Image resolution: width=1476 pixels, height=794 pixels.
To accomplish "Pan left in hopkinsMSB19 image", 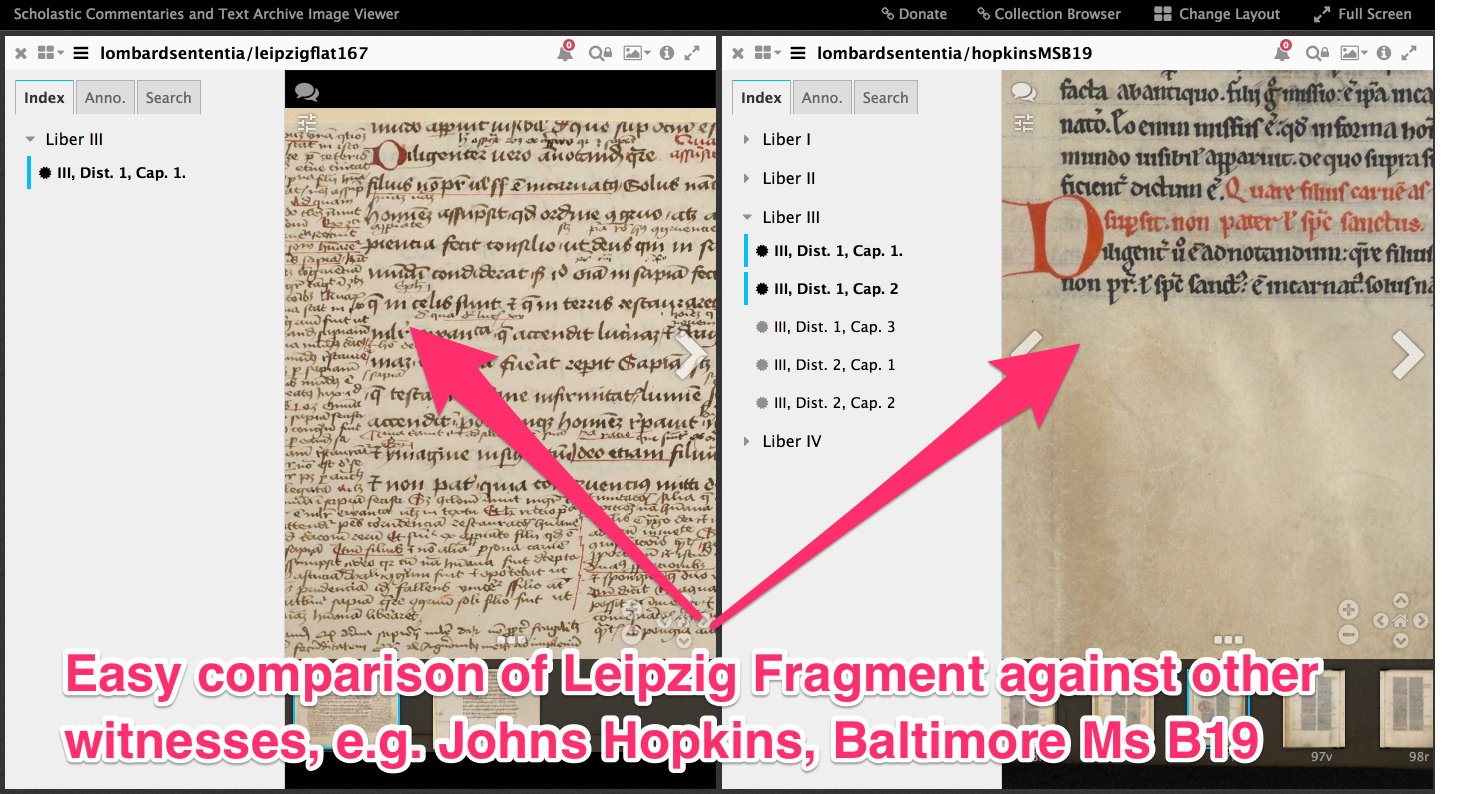I will pyautogui.click(x=1381, y=621).
